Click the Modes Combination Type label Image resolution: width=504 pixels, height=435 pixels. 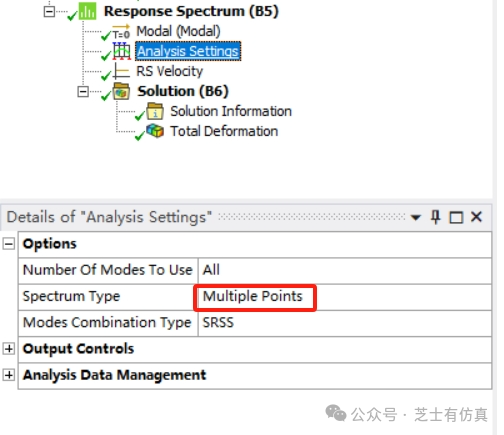point(107,323)
